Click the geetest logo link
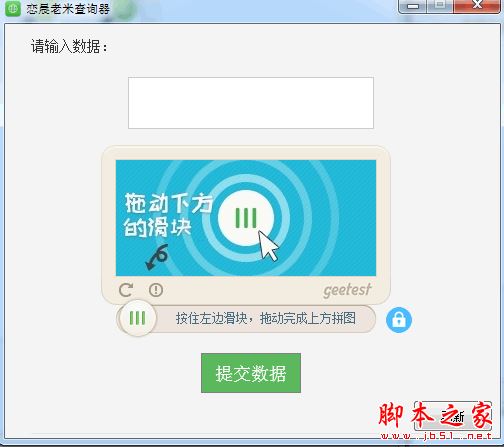Image resolution: width=504 pixels, height=447 pixels. (x=347, y=290)
